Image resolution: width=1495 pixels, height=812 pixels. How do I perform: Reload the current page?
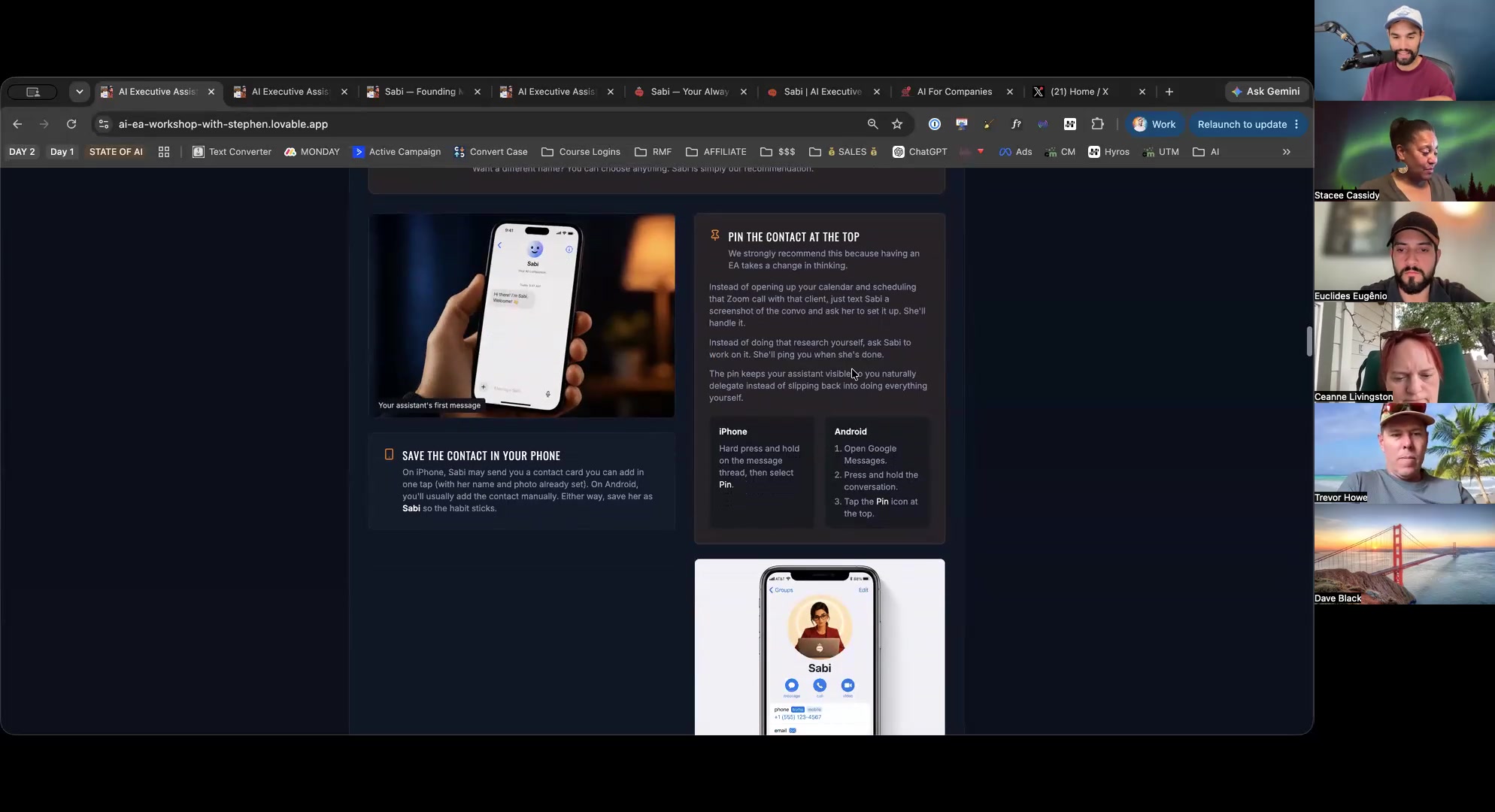[x=71, y=124]
